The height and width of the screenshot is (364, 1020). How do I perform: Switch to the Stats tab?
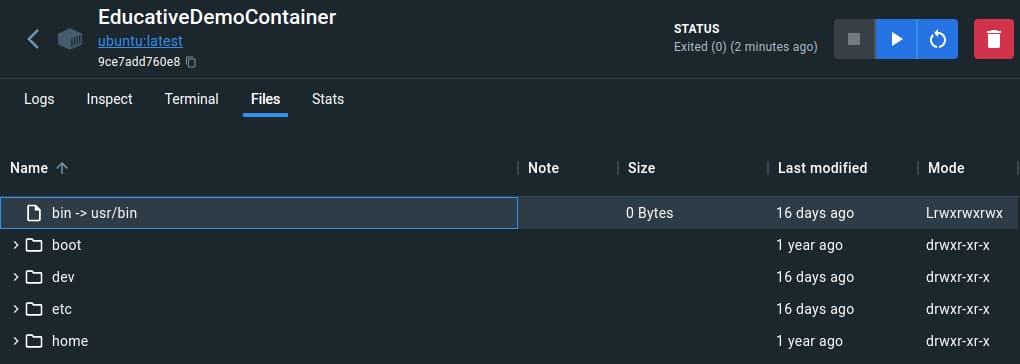tap(328, 99)
